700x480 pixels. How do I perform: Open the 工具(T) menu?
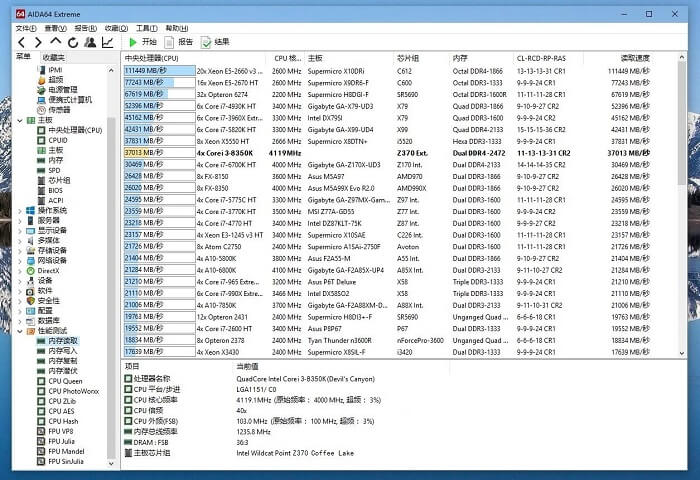[146, 28]
